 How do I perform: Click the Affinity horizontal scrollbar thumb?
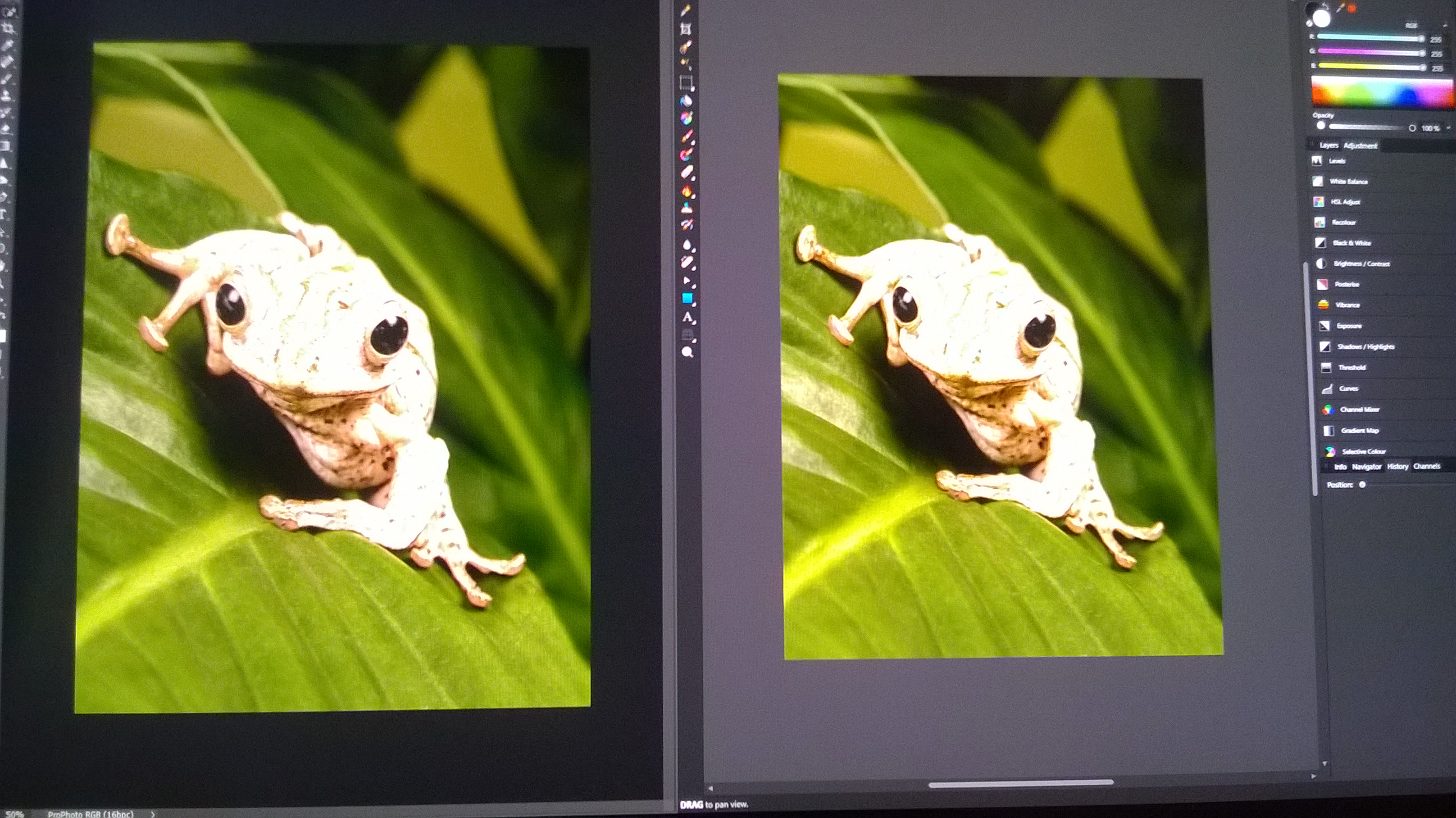point(1021,784)
